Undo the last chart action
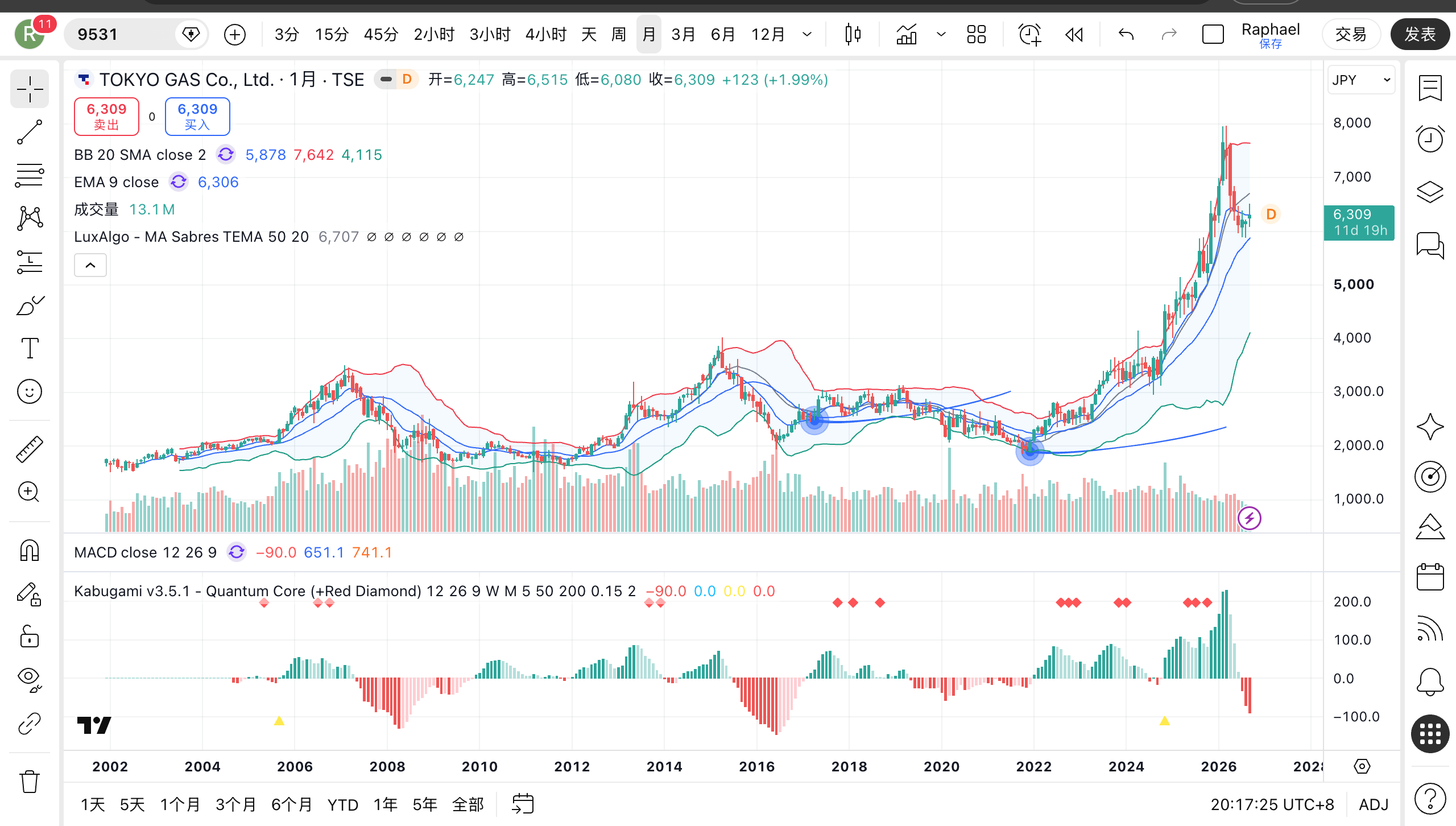1456x826 pixels. coord(1126,34)
